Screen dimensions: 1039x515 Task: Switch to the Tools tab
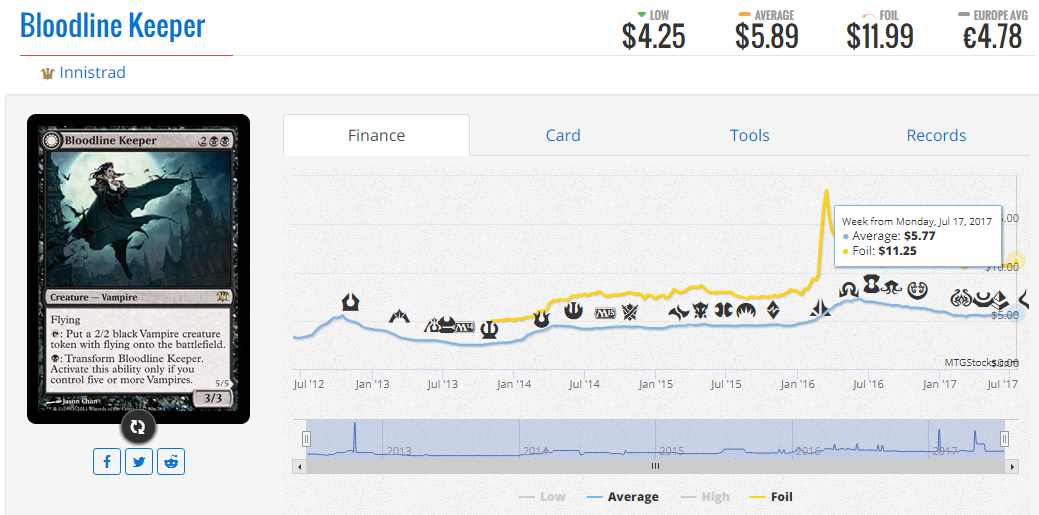coord(749,135)
